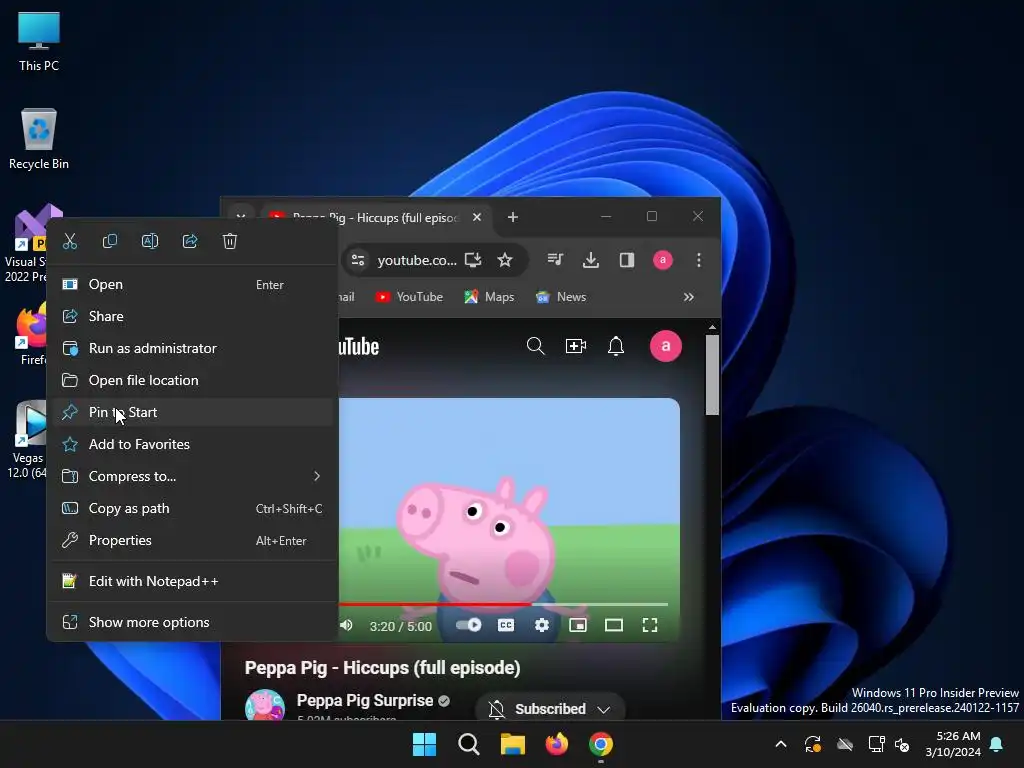Click Show more options
Viewport: 1024px width, 768px height.
point(193,622)
